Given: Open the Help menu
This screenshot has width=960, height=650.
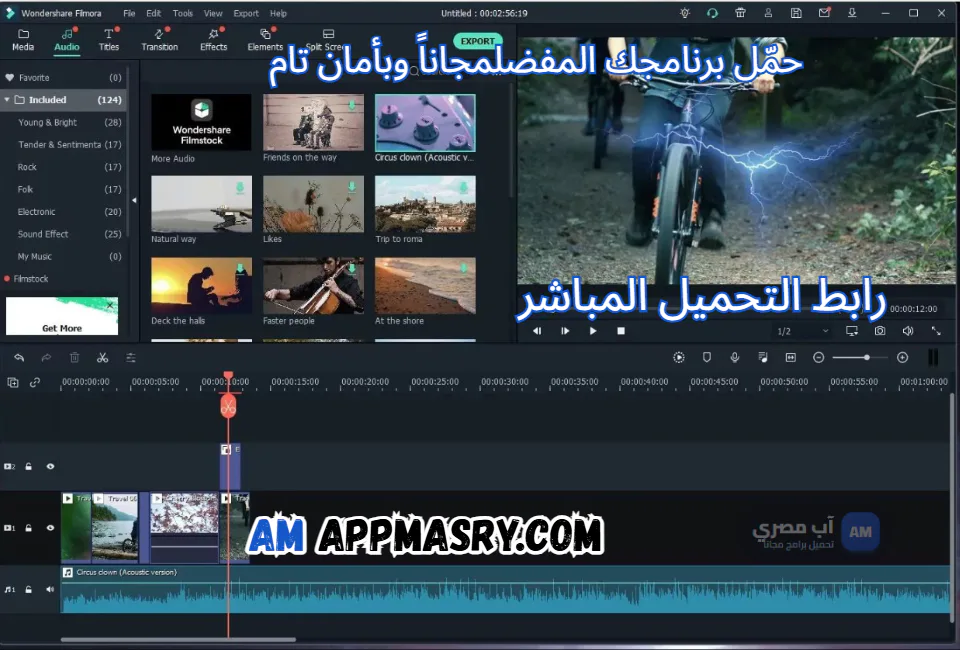Looking at the screenshot, I should click(x=278, y=13).
